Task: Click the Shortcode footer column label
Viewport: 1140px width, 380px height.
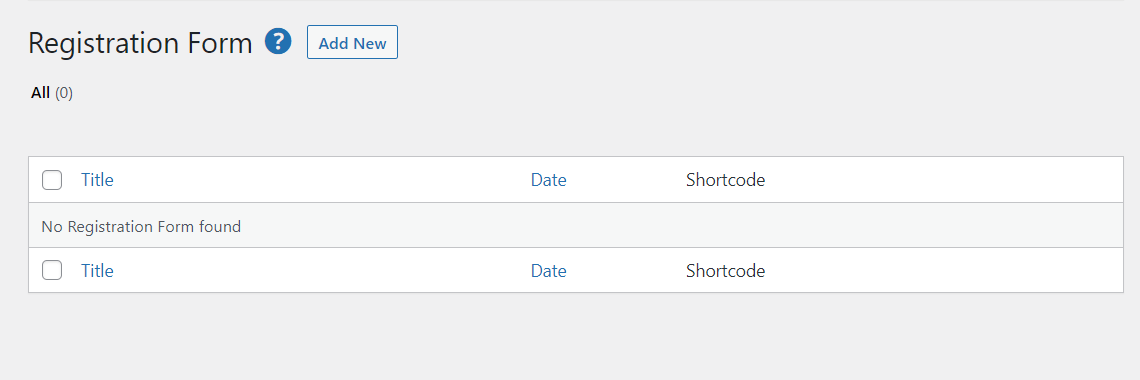Action: coord(726,271)
